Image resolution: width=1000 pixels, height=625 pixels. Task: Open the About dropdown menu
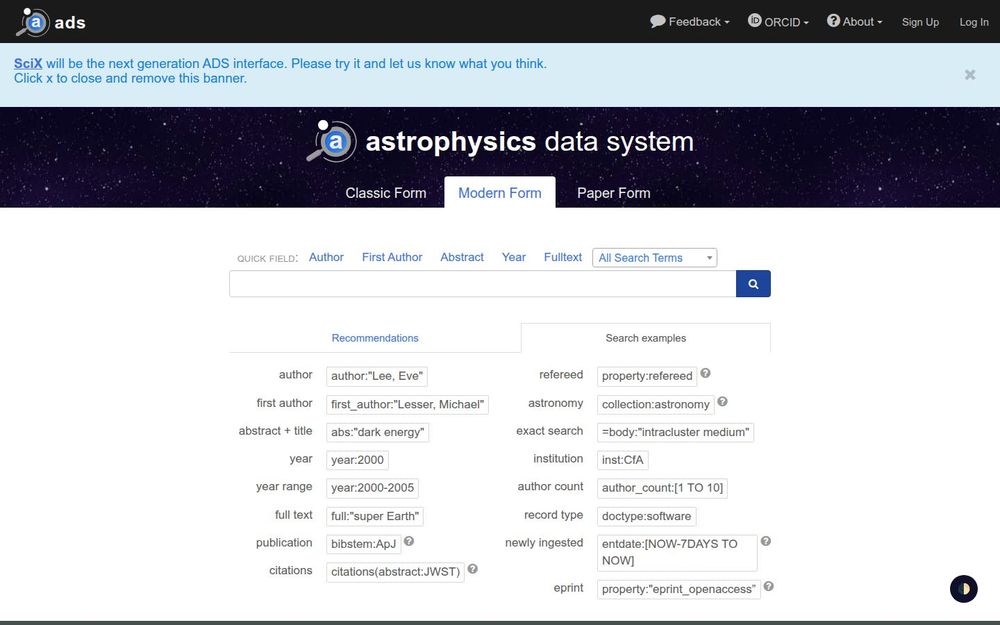(x=855, y=22)
